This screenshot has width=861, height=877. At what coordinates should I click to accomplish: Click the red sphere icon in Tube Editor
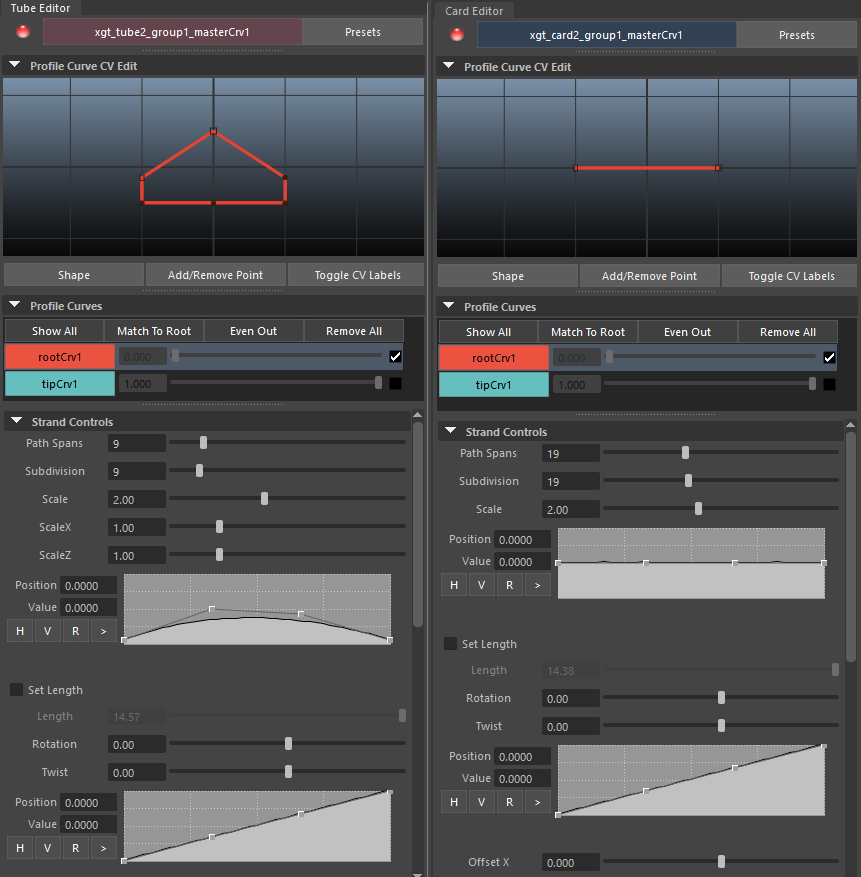point(23,32)
